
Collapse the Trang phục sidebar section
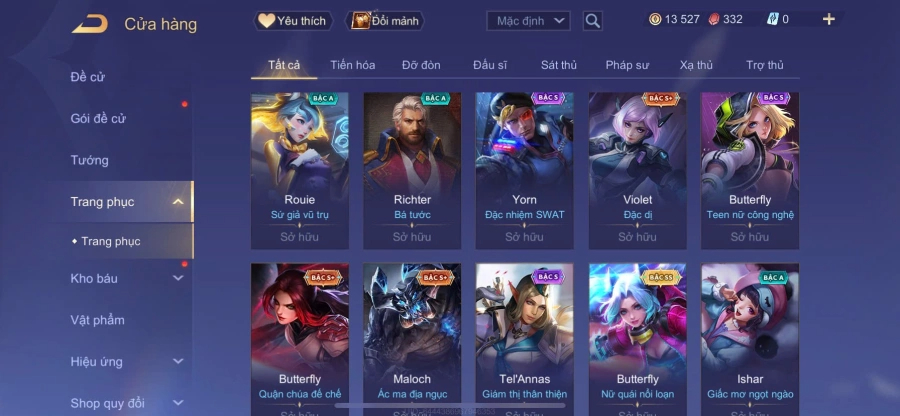tap(178, 201)
